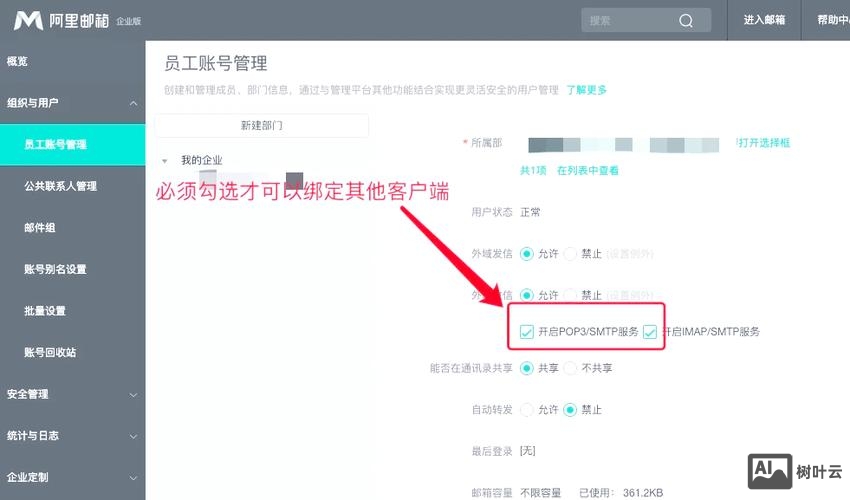The height and width of the screenshot is (500, 850).
Task: Click the search magnifier icon
Action: coord(686,21)
